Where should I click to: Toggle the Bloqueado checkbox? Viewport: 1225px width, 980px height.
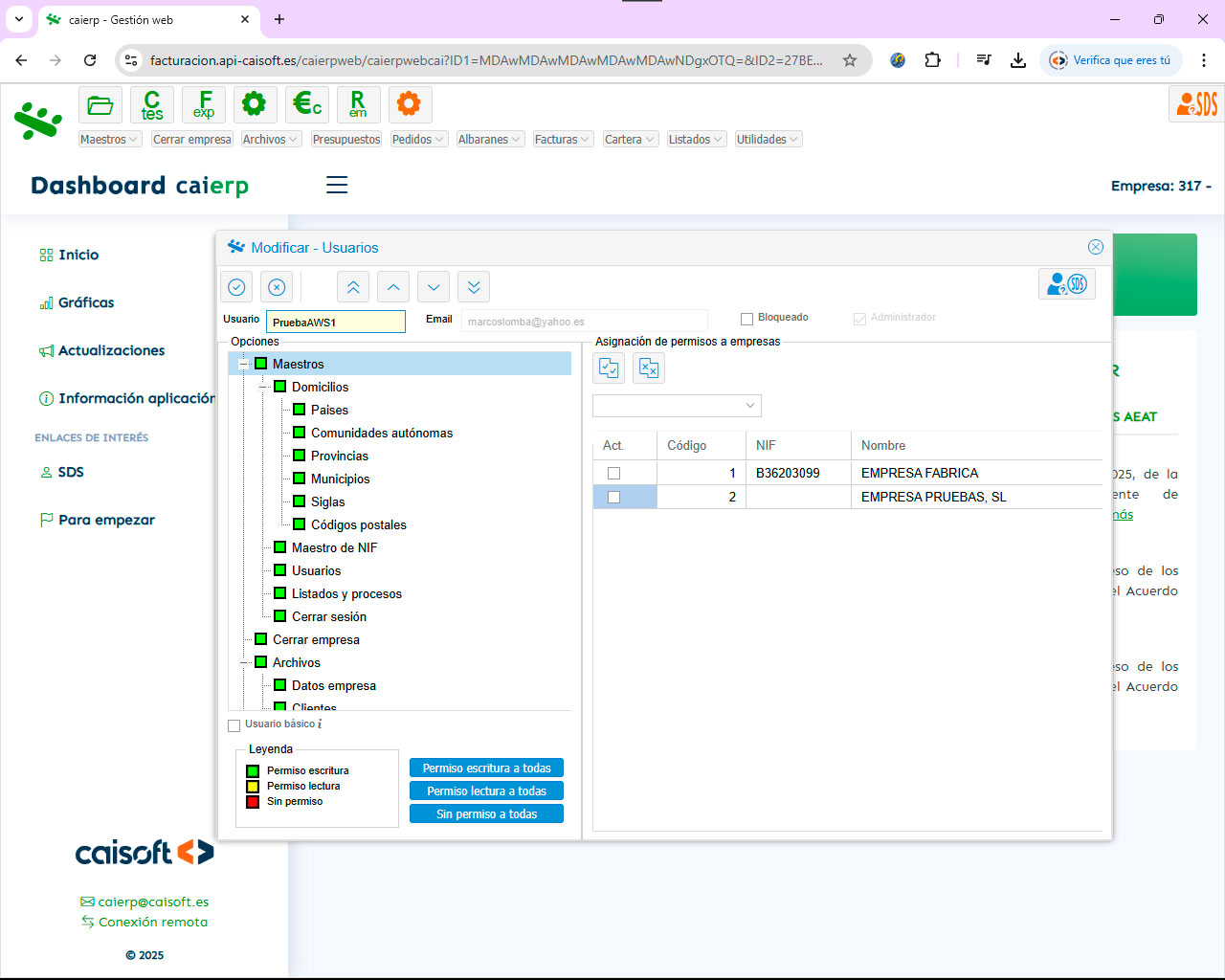(746, 319)
